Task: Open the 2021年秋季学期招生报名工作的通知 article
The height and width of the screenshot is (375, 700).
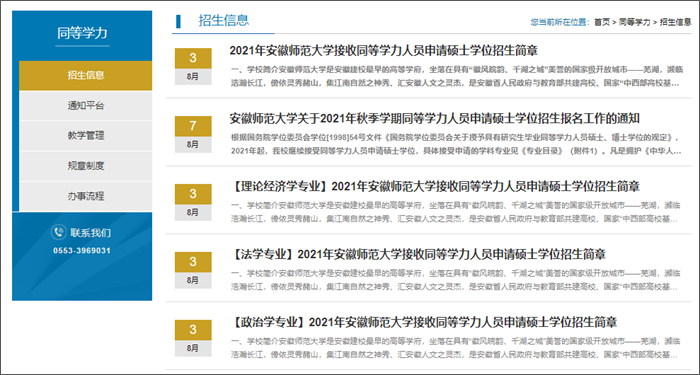Action: pos(435,119)
